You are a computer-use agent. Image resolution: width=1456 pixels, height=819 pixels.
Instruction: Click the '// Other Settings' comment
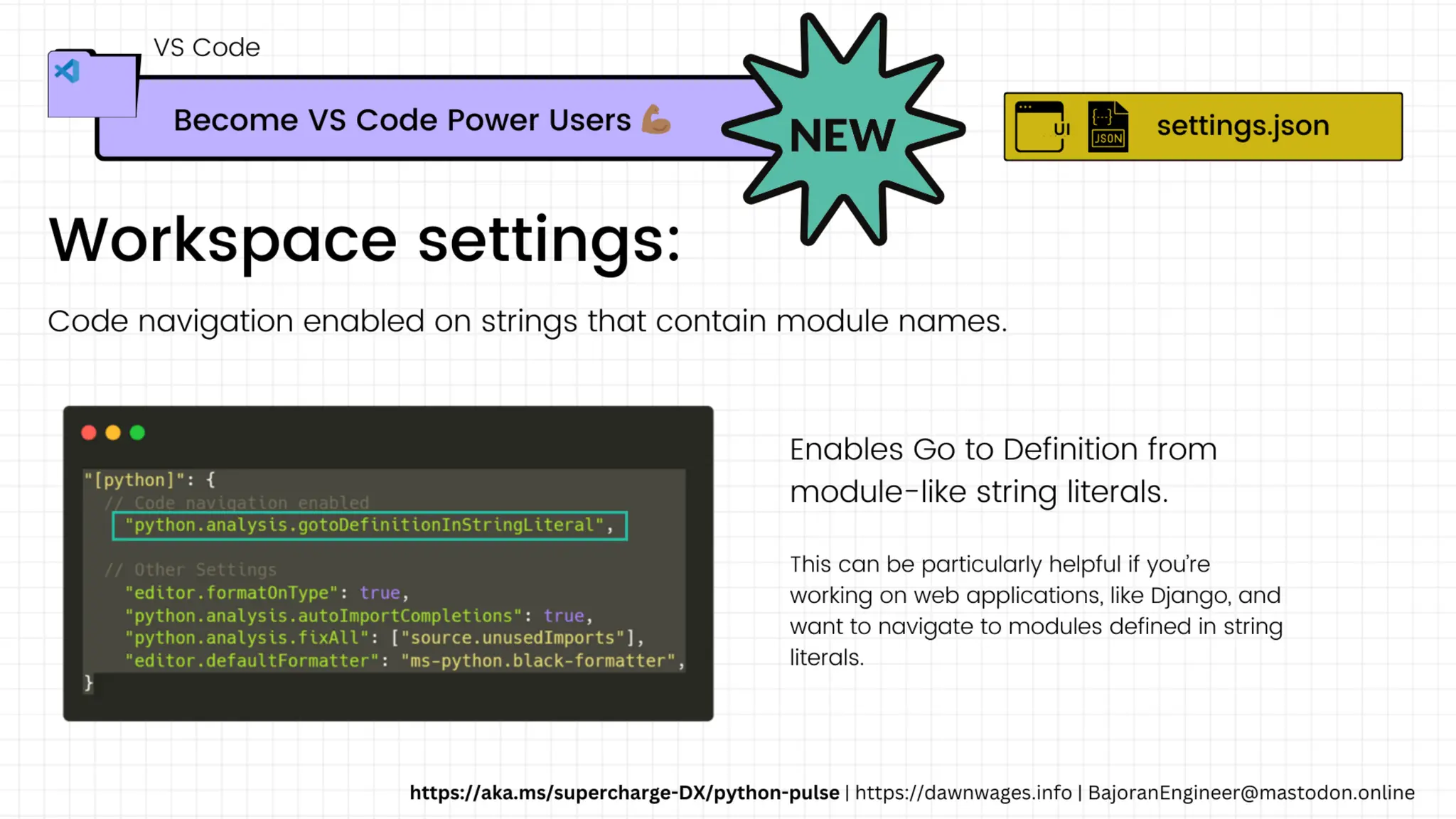191,569
